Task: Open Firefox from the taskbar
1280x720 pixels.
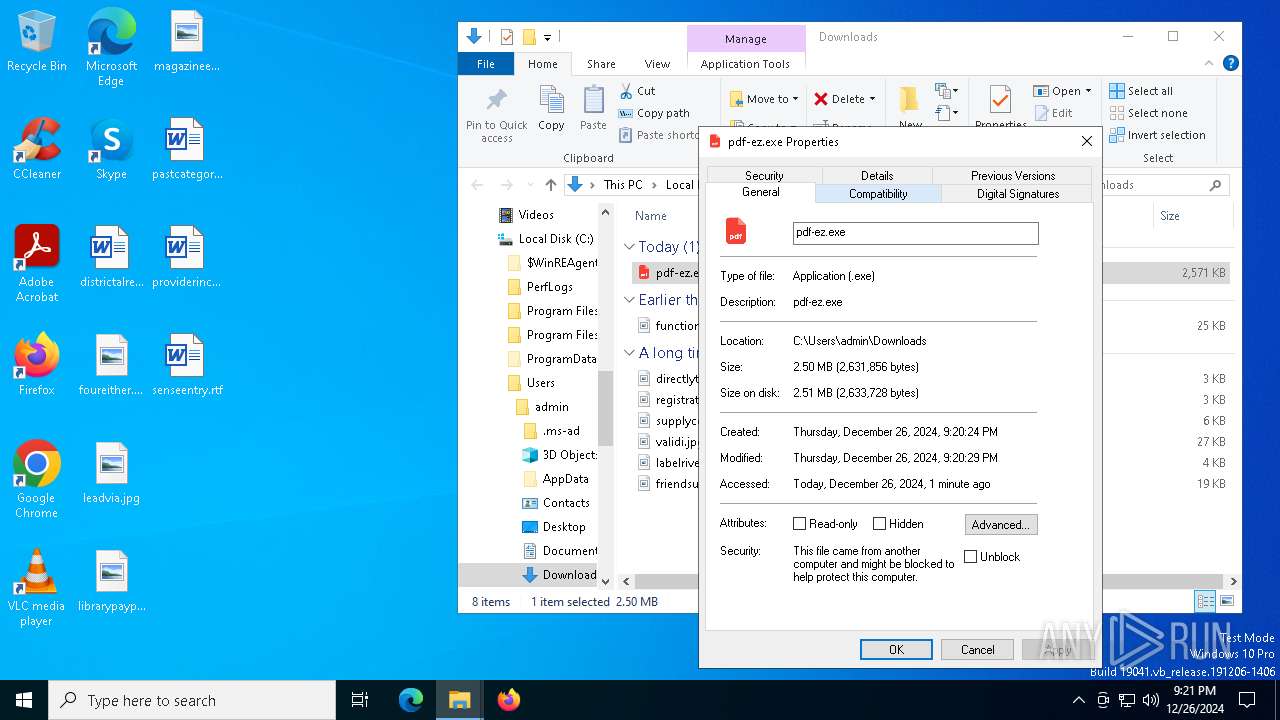Action: coord(509,700)
